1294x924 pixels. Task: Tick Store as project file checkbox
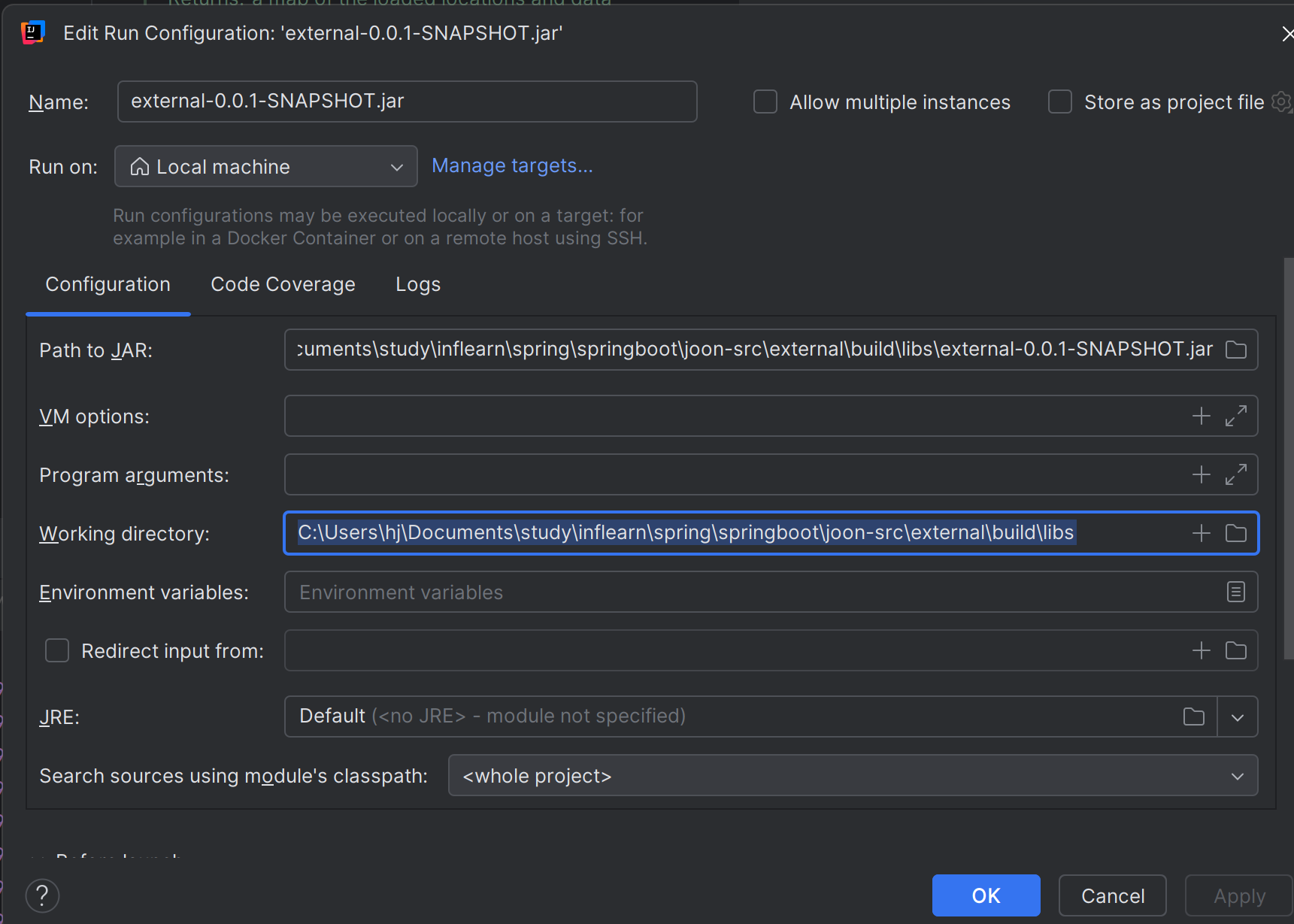click(x=1060, y=101)
